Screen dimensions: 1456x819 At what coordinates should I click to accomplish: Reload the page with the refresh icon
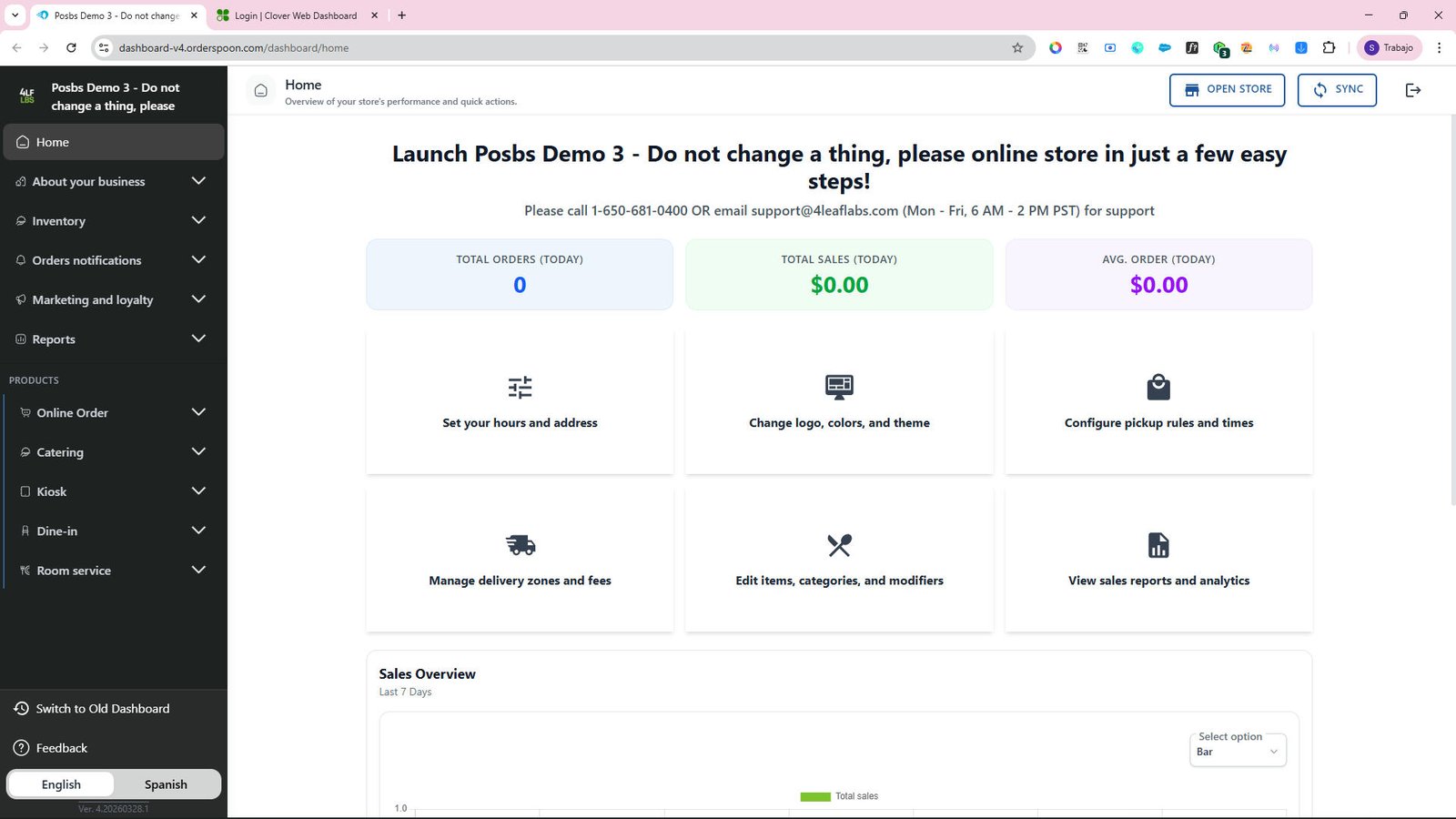tap(71, 47)
